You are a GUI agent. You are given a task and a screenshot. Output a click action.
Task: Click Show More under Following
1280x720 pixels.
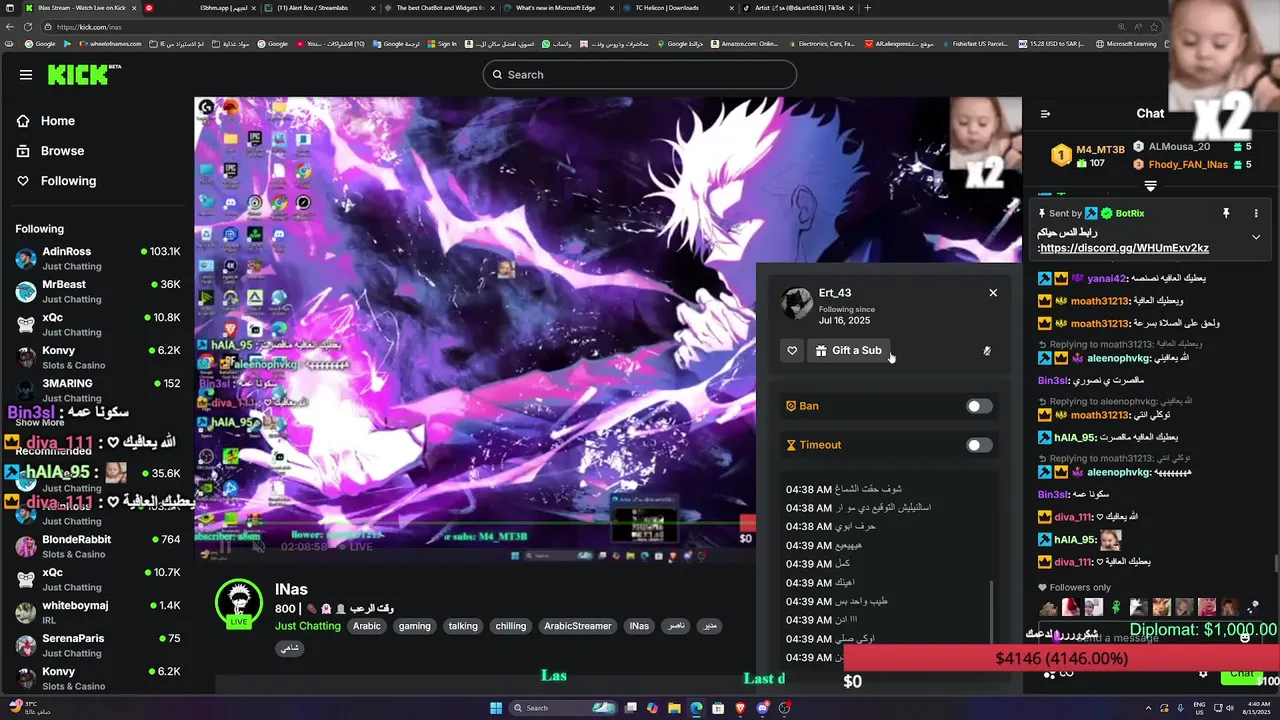click(x=40, y=422)
